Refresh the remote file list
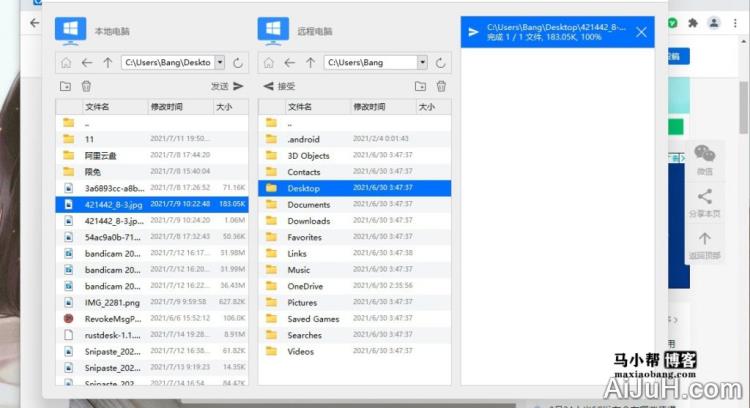Viewport: 750px width, 408px height. click(441, 63)
